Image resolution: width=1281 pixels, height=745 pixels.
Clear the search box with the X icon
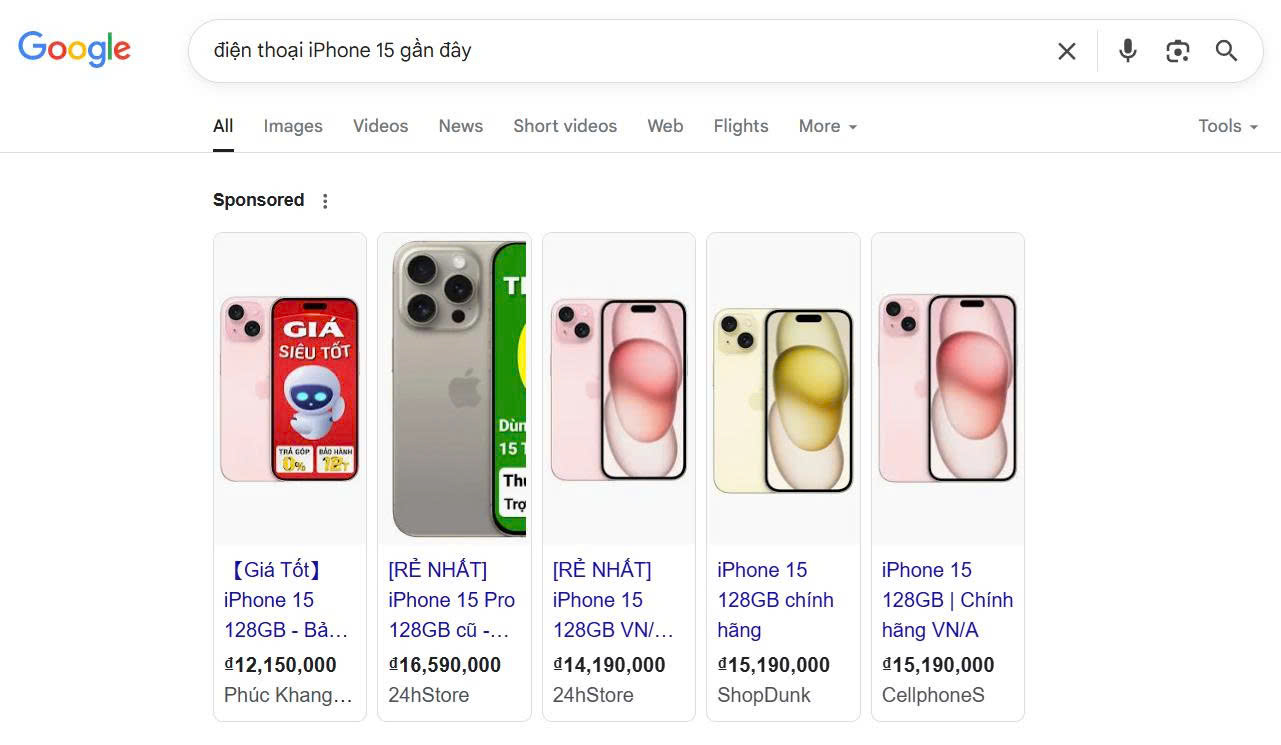tap(1067, 51)
